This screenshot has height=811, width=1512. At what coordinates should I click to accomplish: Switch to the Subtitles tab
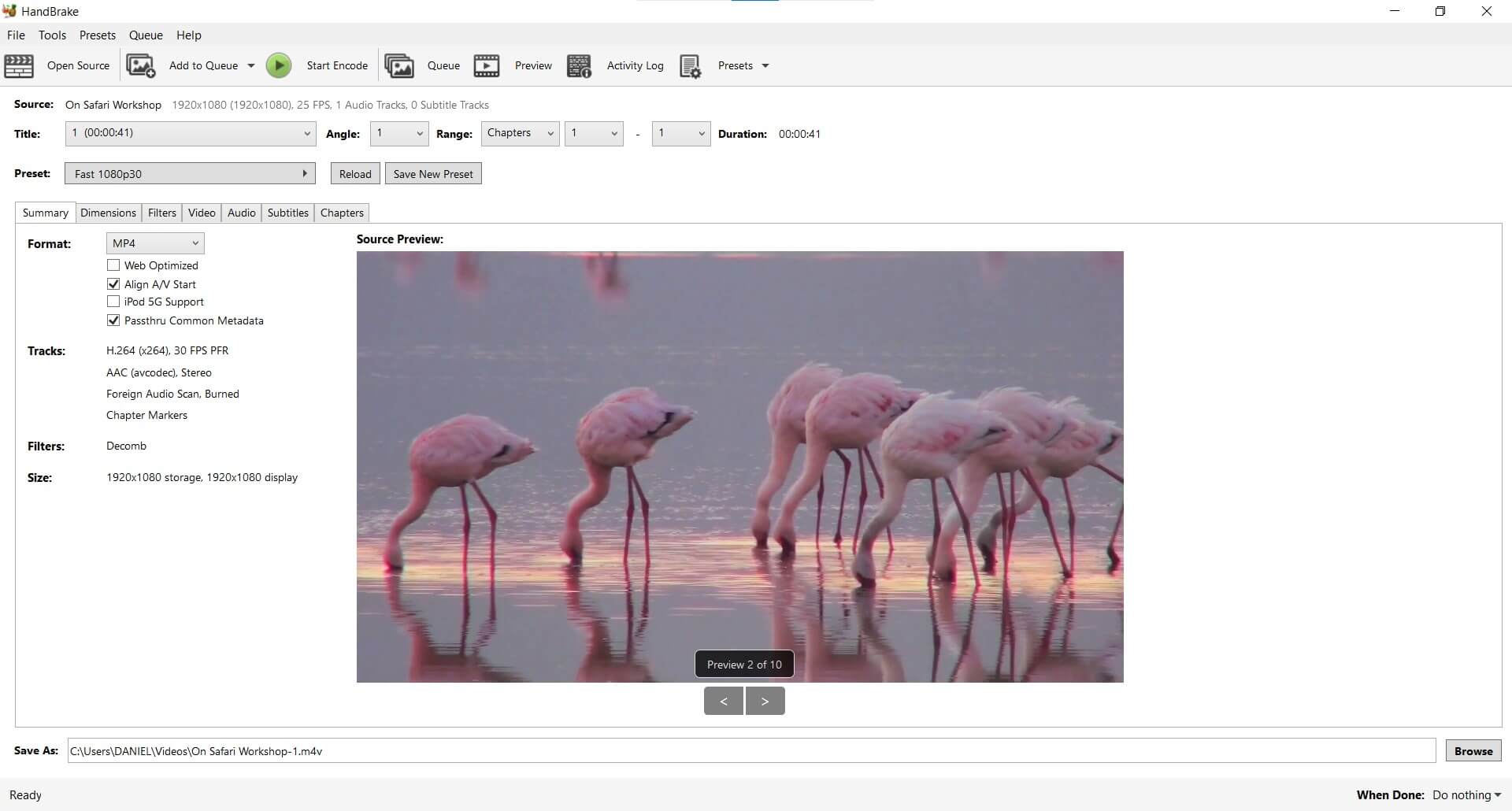click(288, 213)
